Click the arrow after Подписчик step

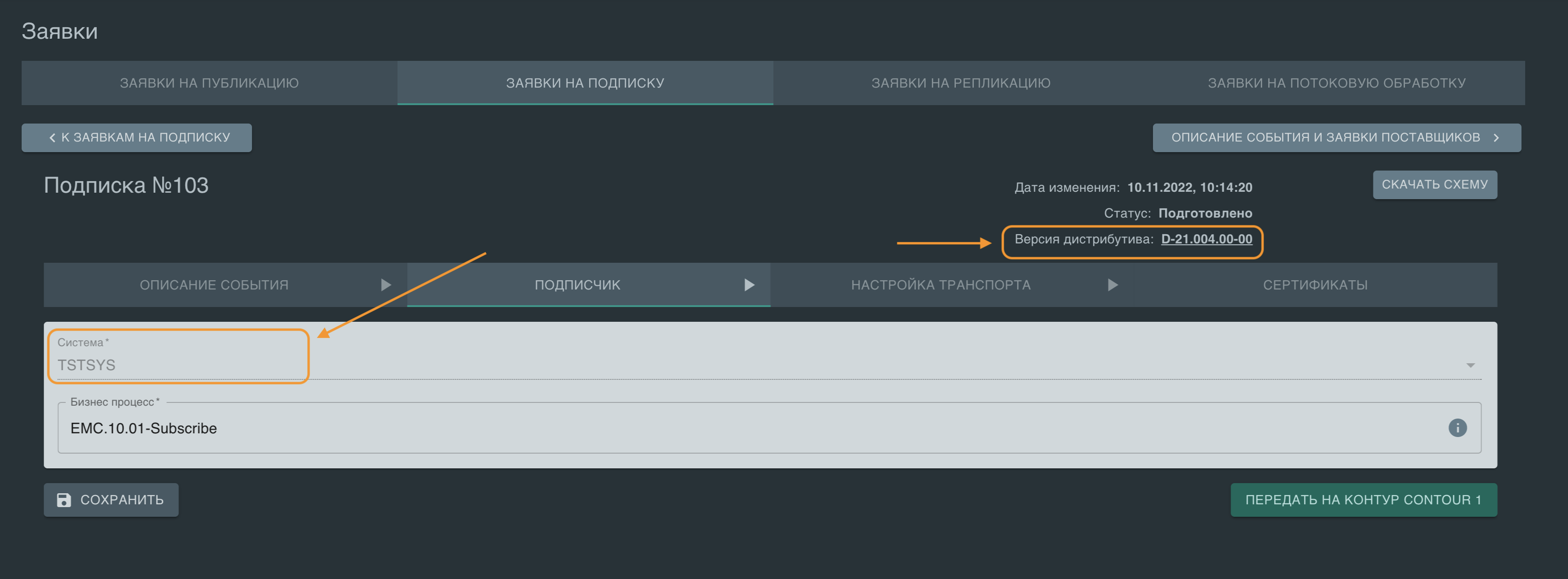[749, 284]
